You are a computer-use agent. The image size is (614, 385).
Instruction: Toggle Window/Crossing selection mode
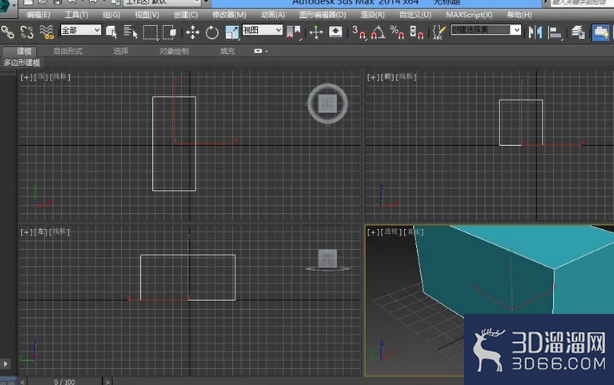pyautogui.click(x=169, y=32)
